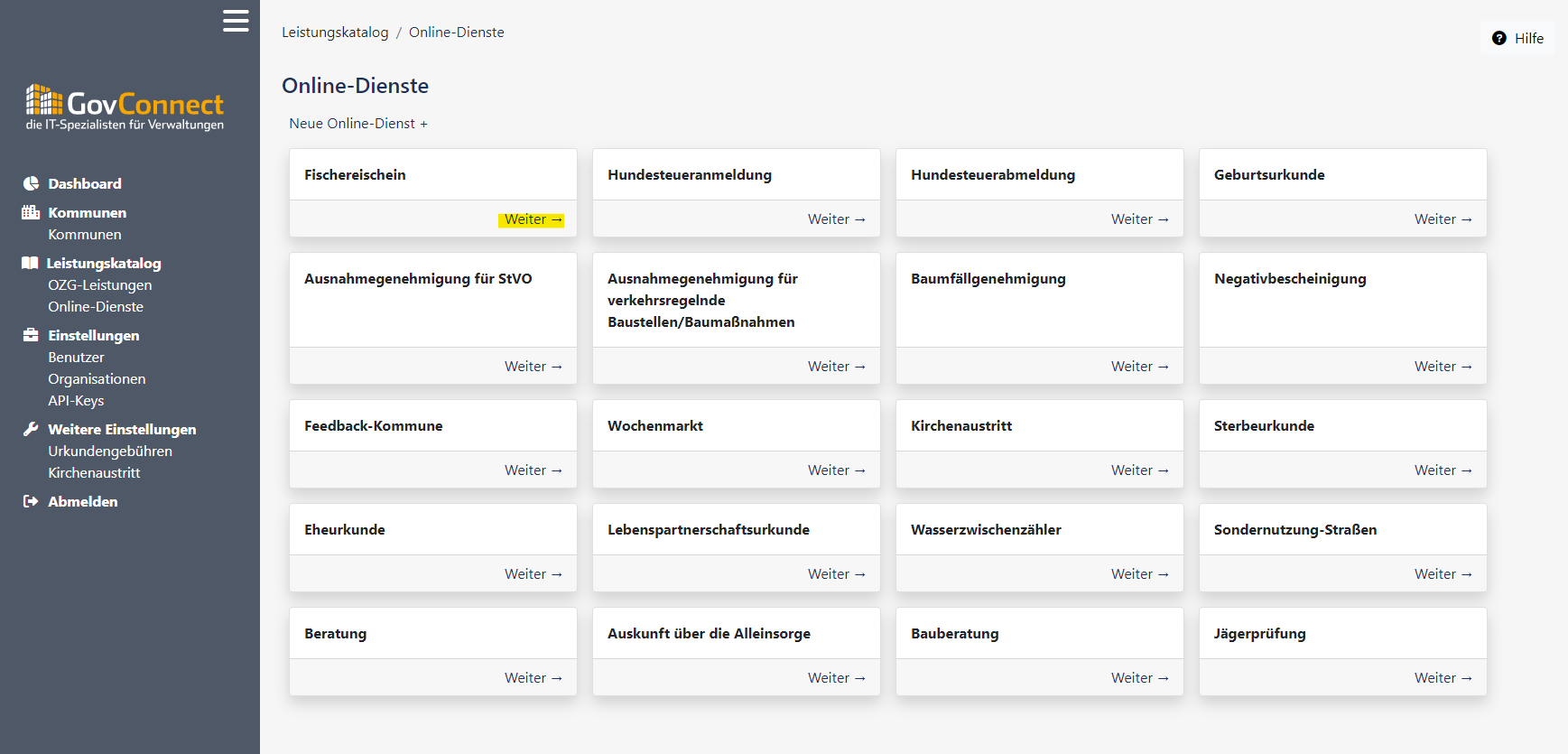Click Weiter on the Hundesteuerabmeldung card
This screenshot has height=754, width=1568.
(x=1140, y=219)
